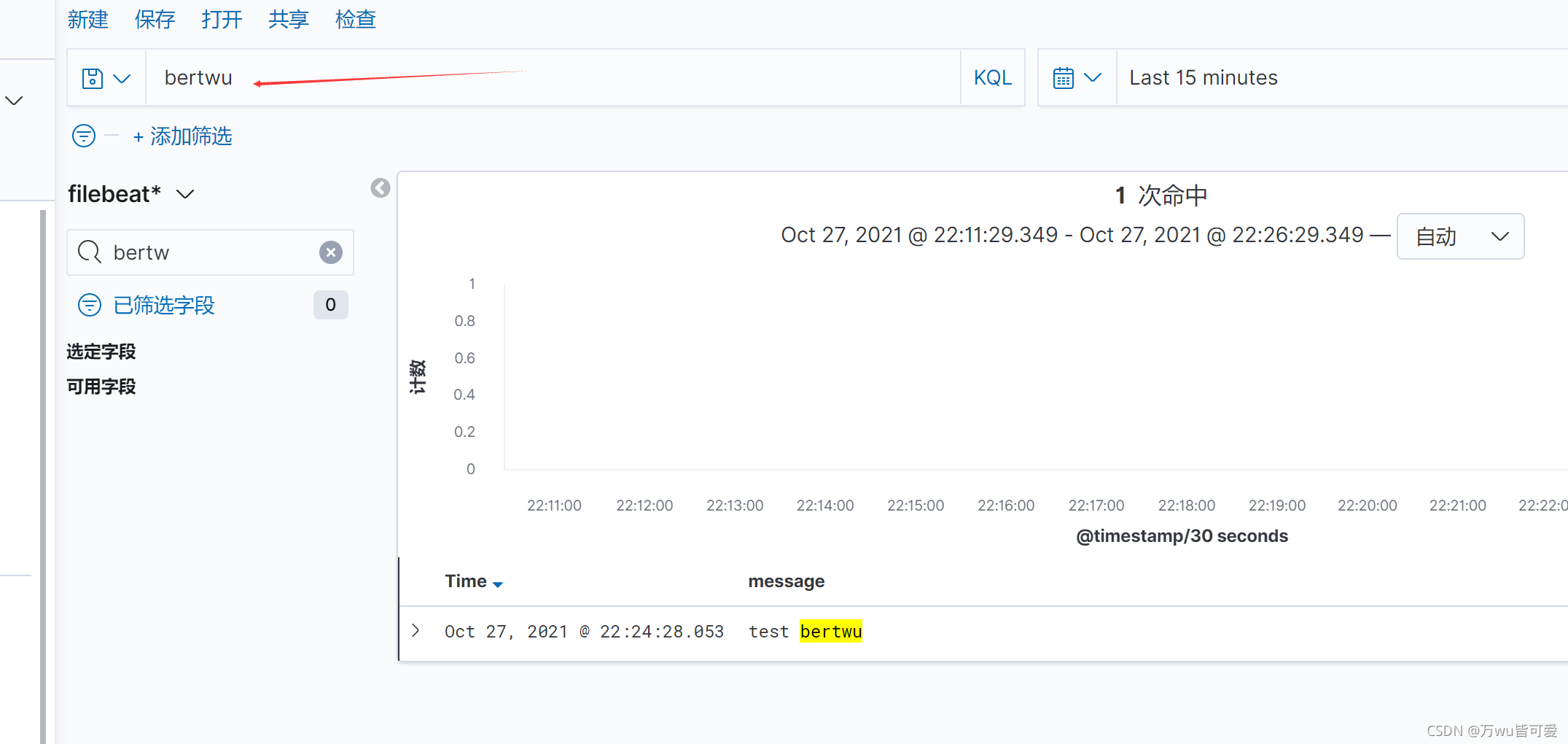Viewport: 1568px width, 744px height.
Task: Expand the left sidebar chevron
Action: (x=14, y=100)
